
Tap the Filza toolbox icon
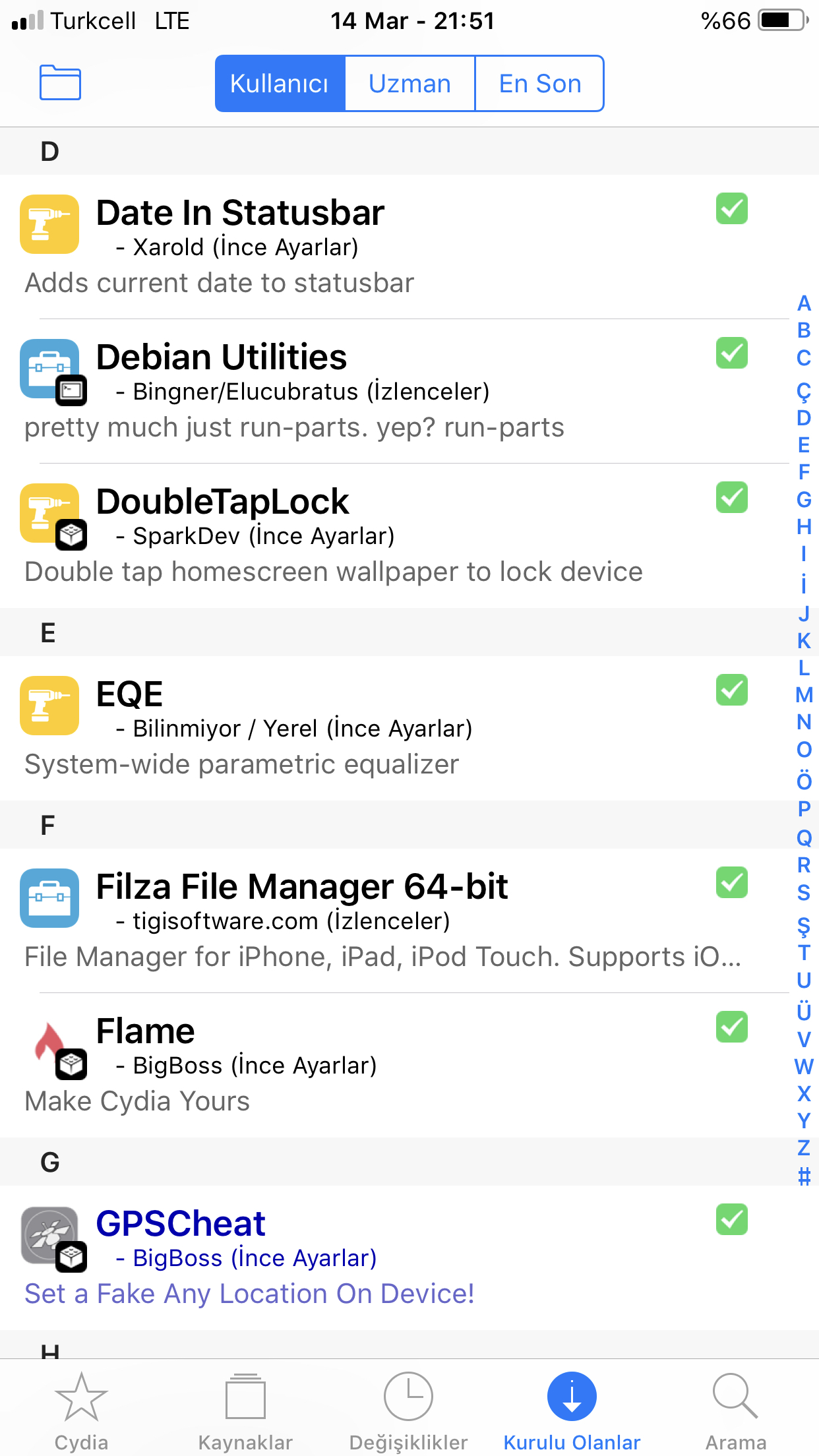coord(50,897)
